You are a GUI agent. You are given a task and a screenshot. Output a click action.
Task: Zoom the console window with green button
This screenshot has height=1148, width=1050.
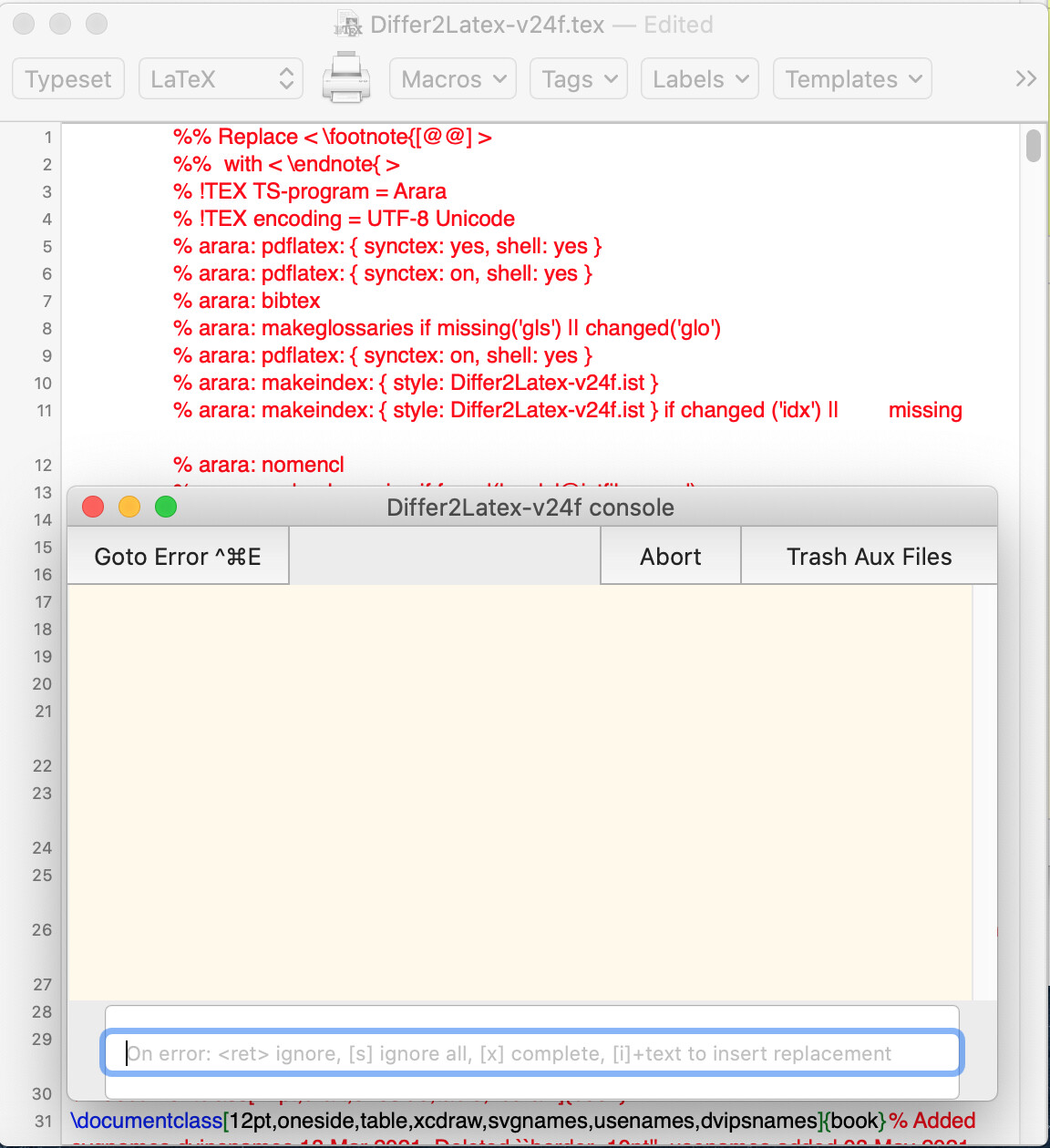[x=166, y=507]
